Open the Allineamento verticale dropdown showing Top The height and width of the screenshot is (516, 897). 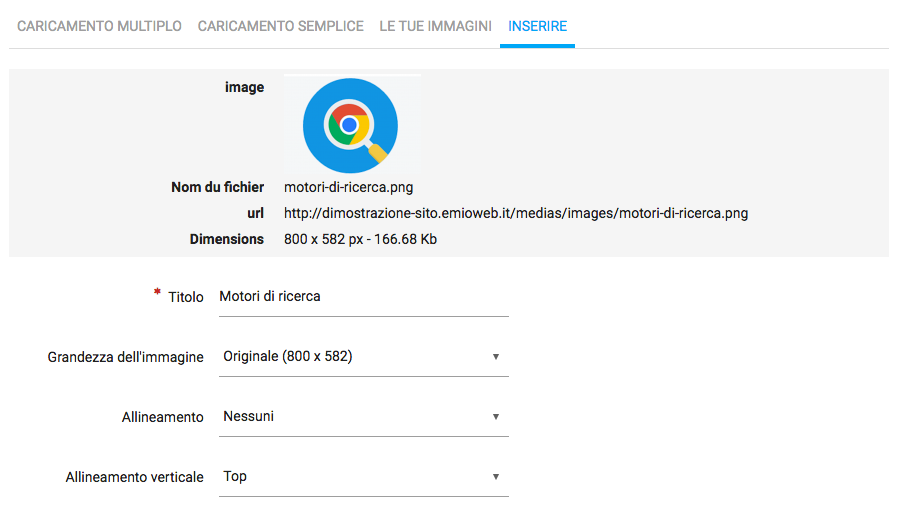(x=364, y=477)
